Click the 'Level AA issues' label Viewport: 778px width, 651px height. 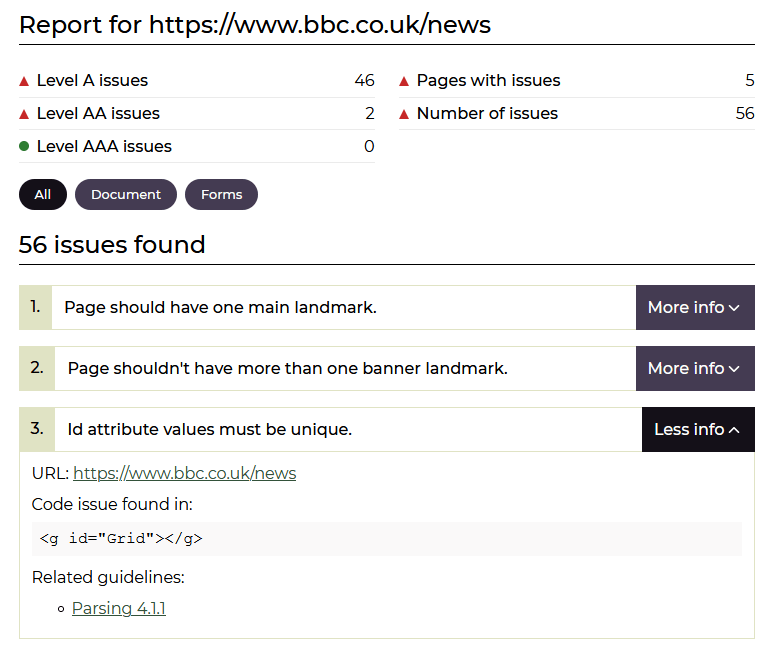pyautogui.click(x=98, y=113)
